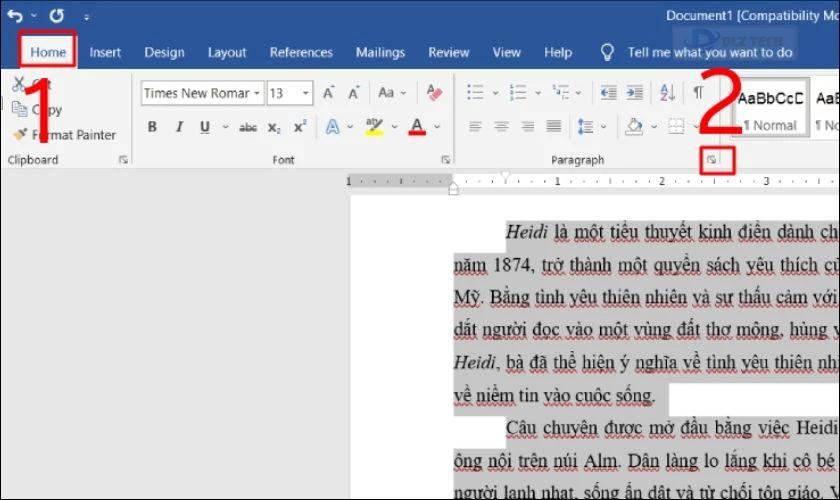This screenshot has width=840, height=500.
Task: Apply the yellow text highlight color
Action: tap(374, 127)
